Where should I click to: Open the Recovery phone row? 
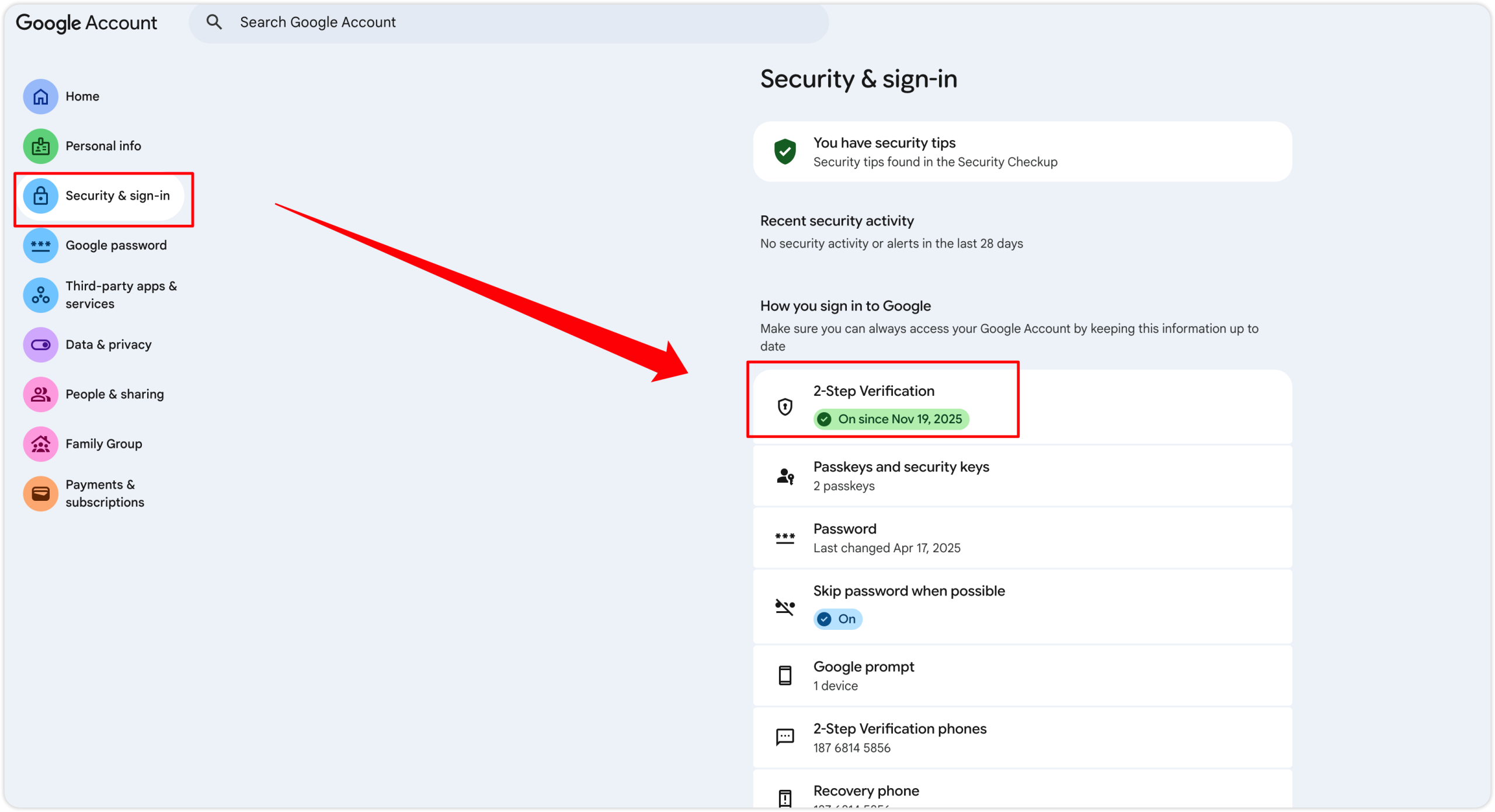pos(1022,789)
